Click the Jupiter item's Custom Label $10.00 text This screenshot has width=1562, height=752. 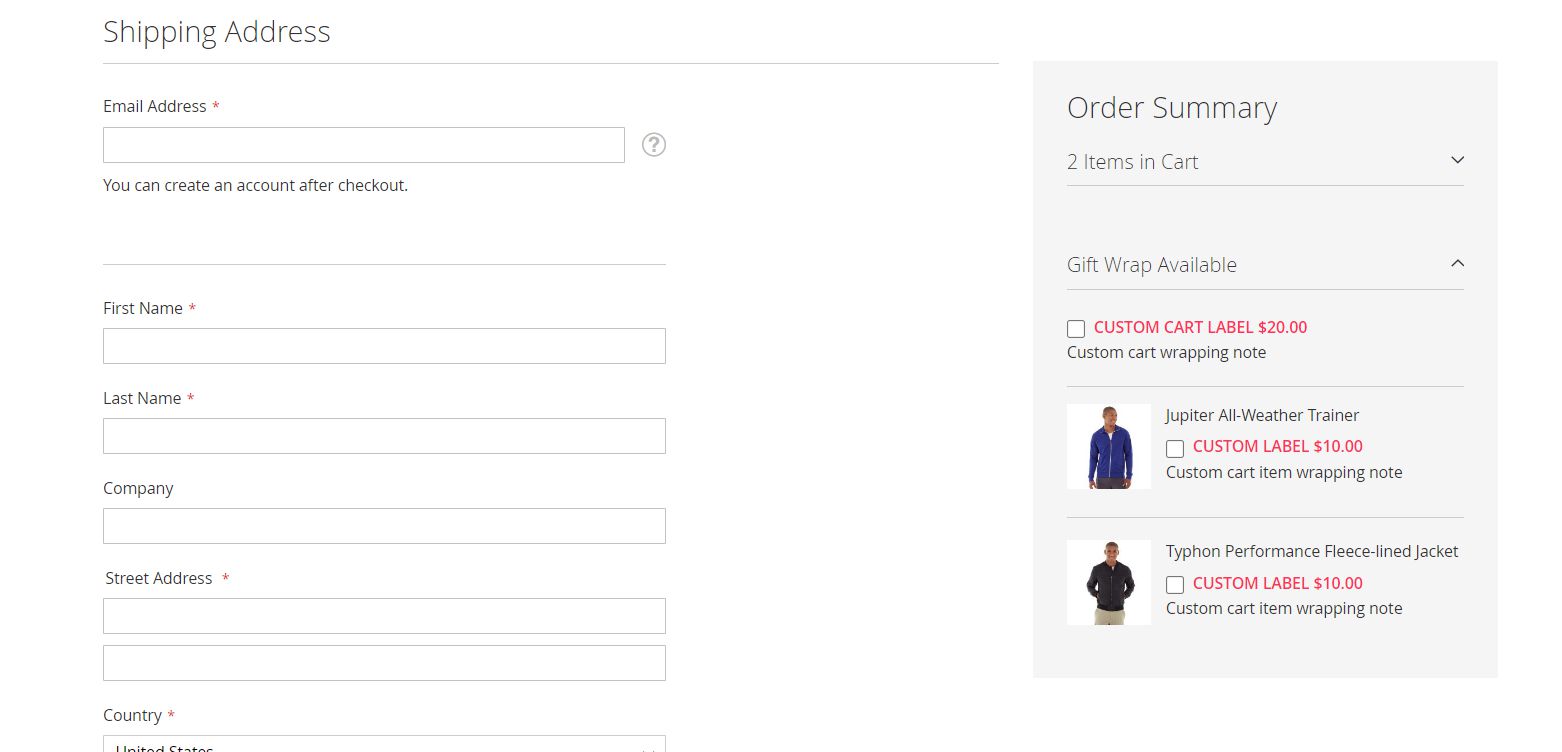[x=1277, y=446]
